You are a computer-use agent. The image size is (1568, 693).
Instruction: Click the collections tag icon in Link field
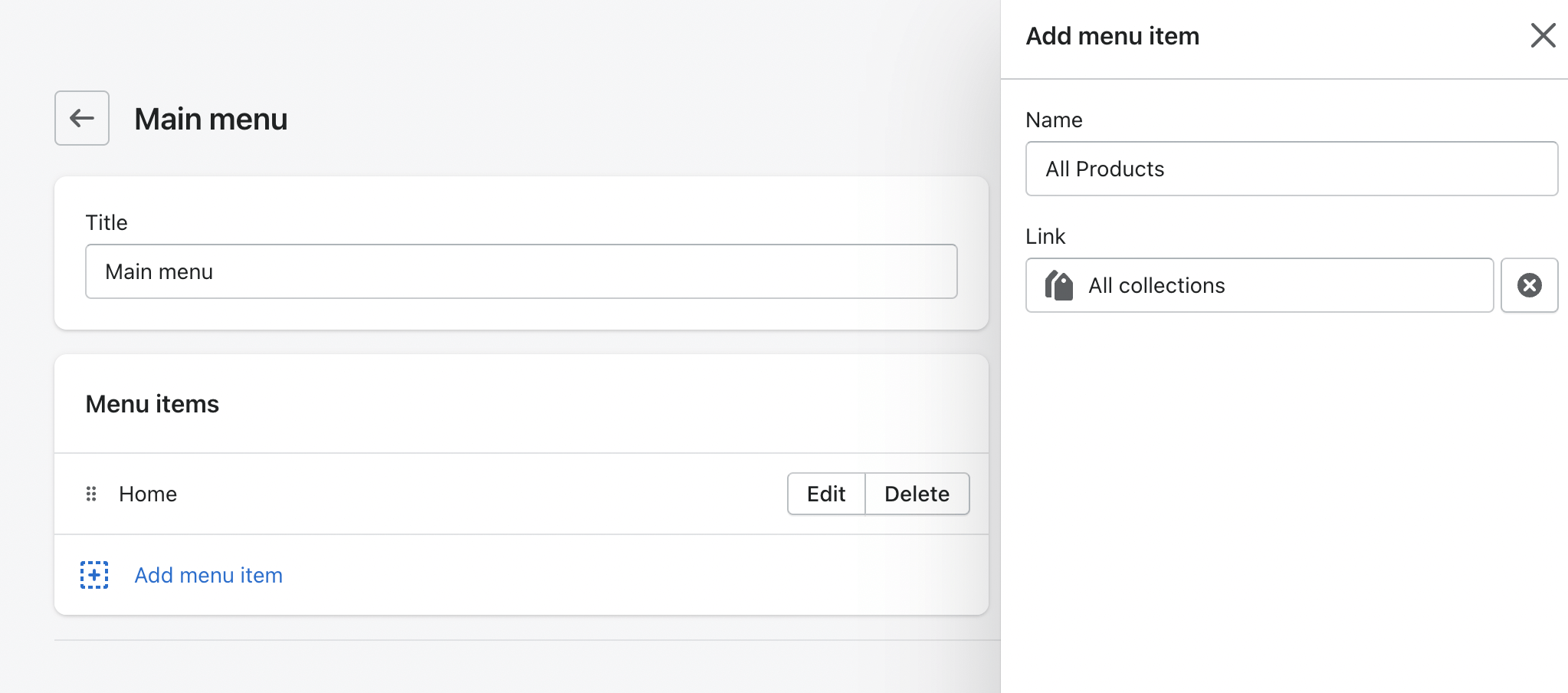coord(1059,285)
